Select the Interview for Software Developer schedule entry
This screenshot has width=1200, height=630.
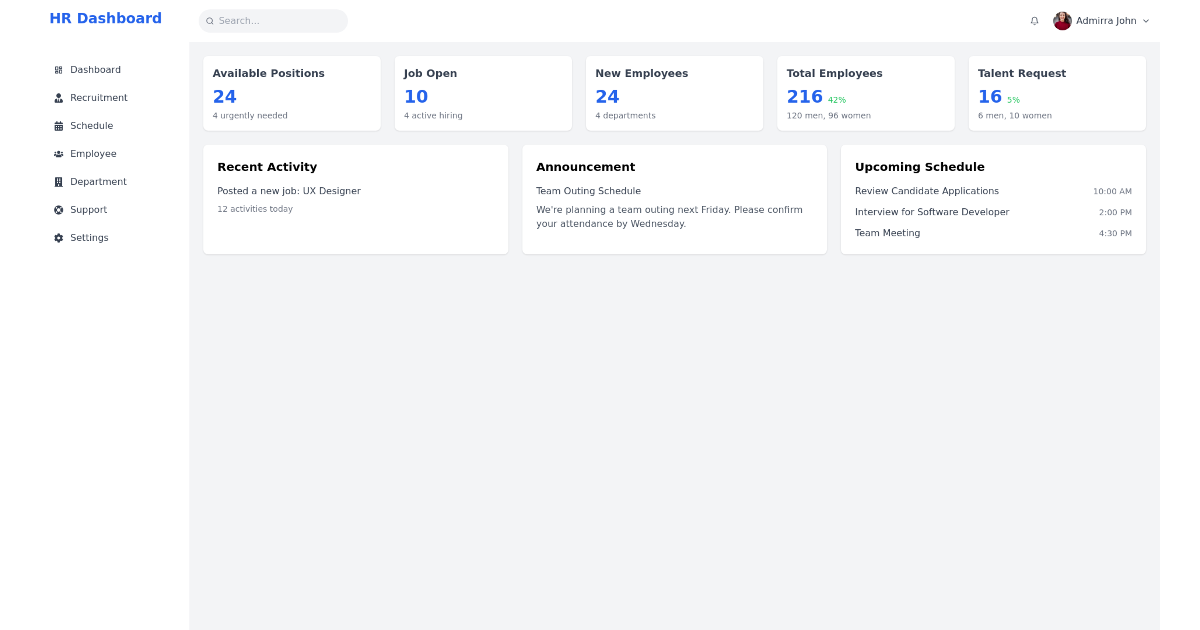click(932, 212)
